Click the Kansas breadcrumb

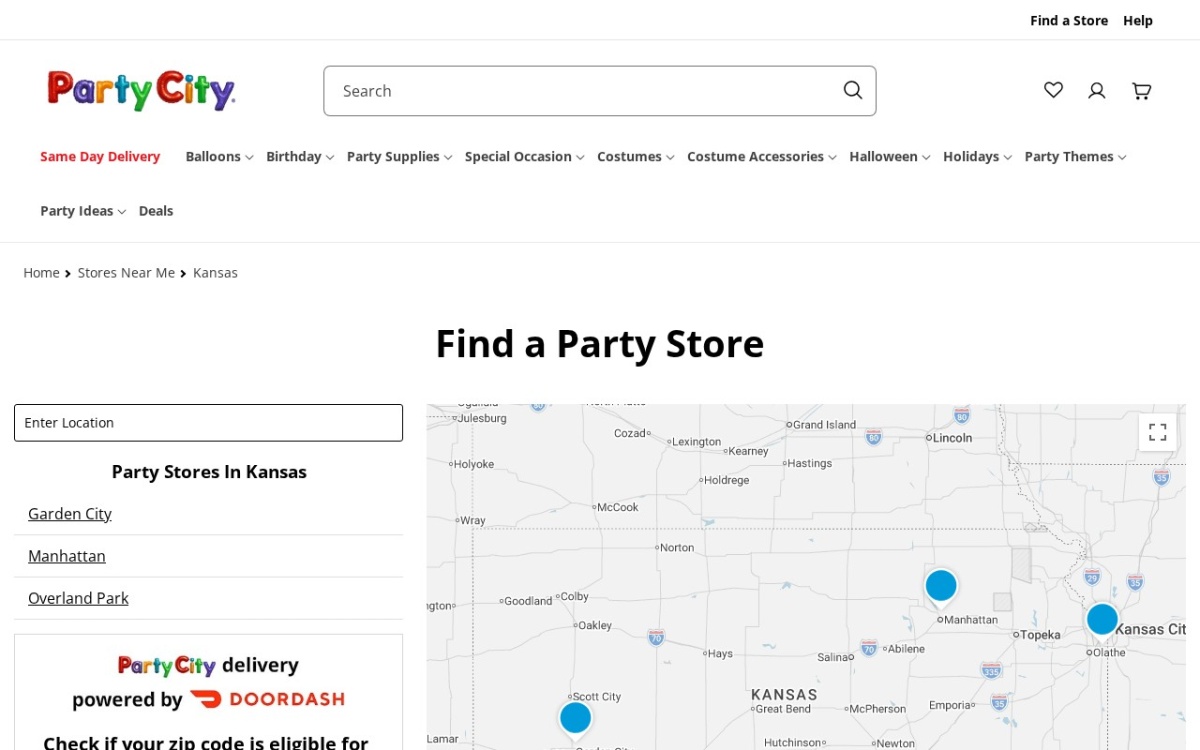[x=215, y=273]
